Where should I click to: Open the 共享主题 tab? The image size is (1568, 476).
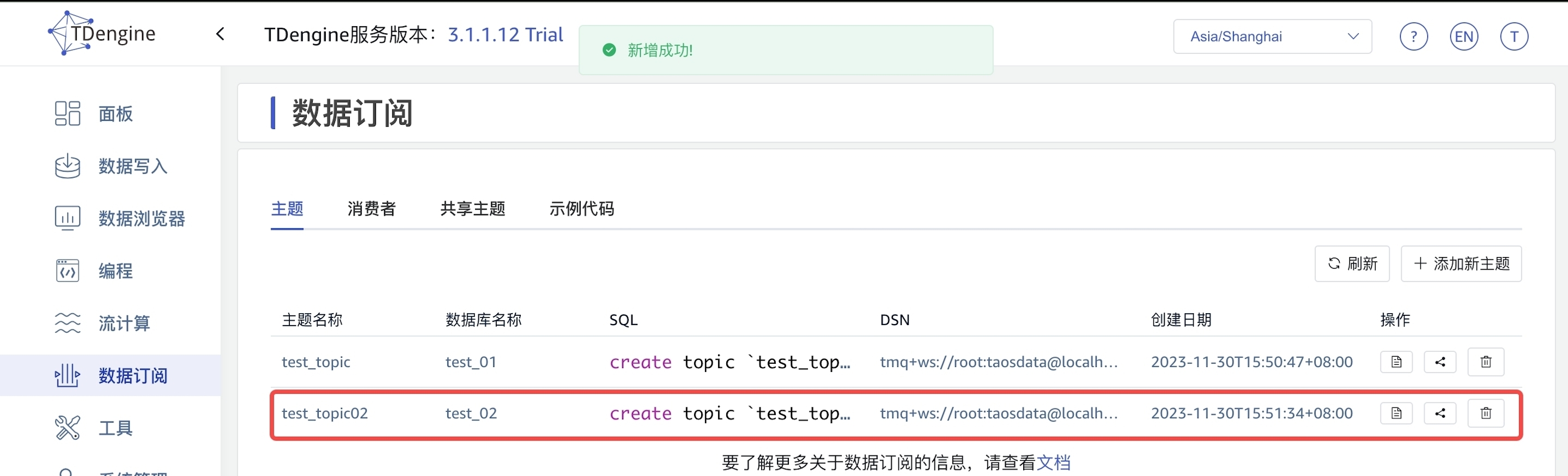pos(472,209)
